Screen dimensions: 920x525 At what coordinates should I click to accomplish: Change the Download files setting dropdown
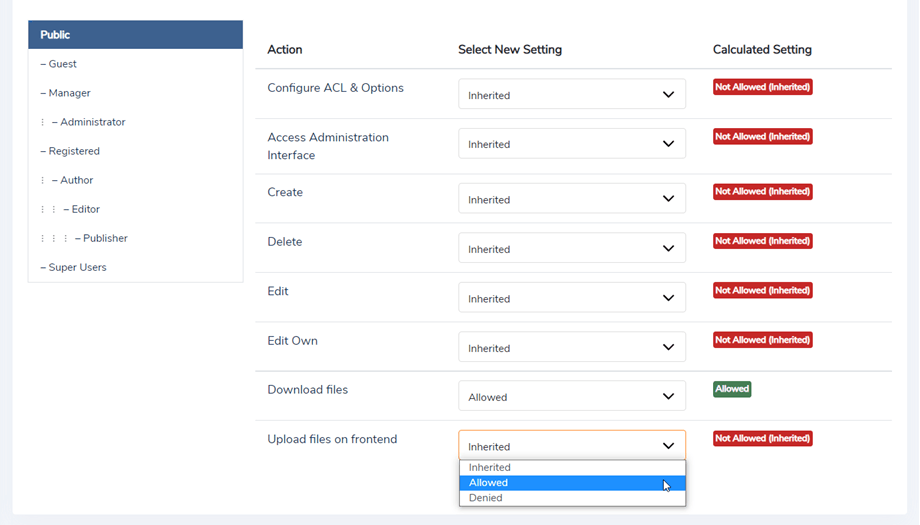coord(571,397)
